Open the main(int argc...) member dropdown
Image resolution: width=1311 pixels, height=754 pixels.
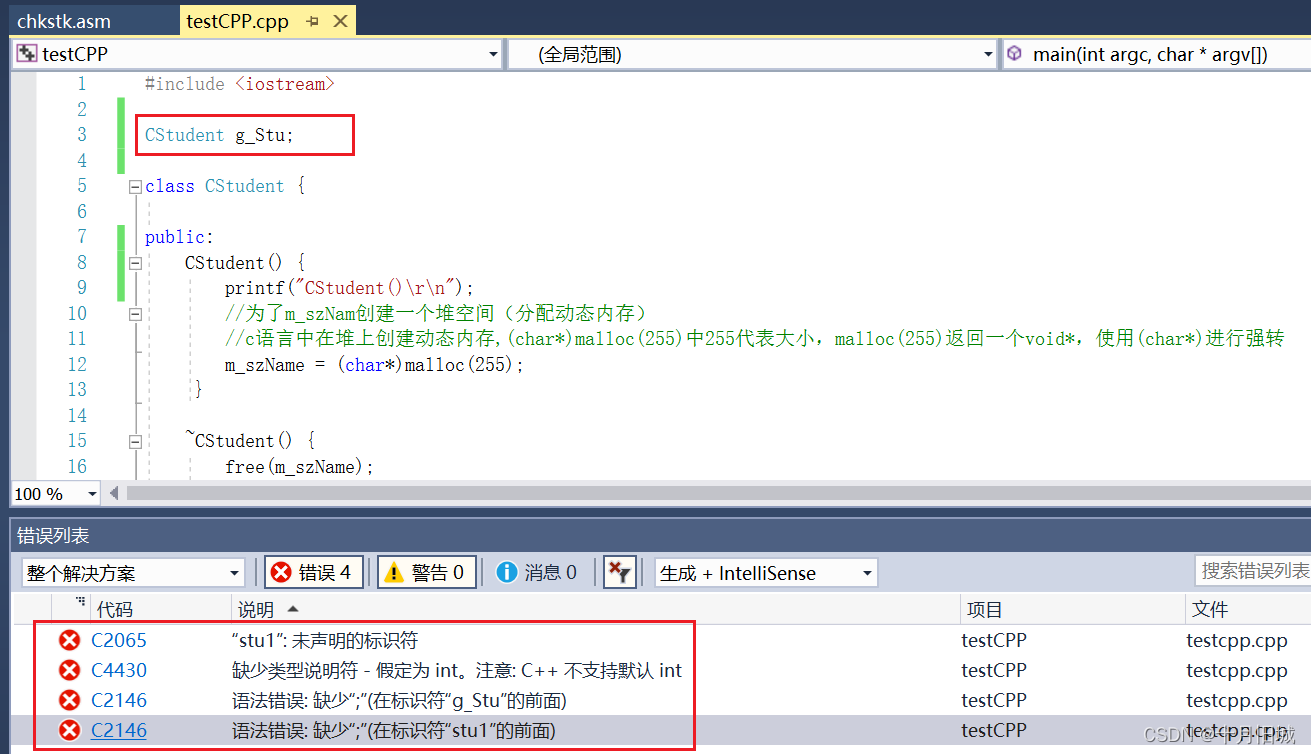(1157, 54)
